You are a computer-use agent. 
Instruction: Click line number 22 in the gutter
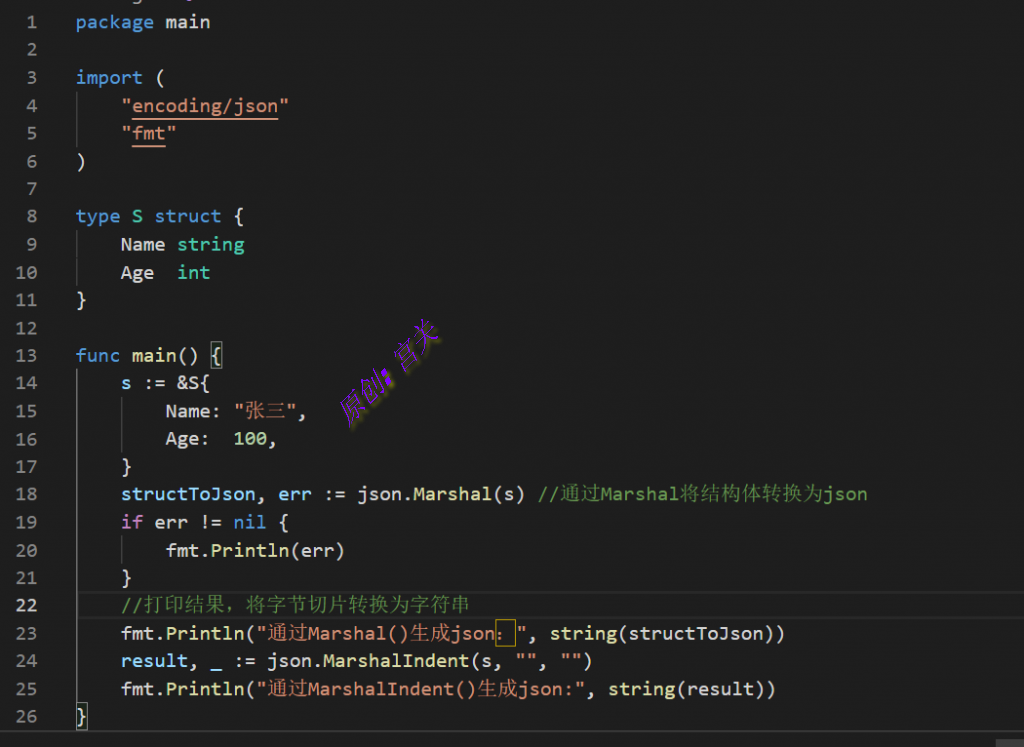[x=26, y=605]
